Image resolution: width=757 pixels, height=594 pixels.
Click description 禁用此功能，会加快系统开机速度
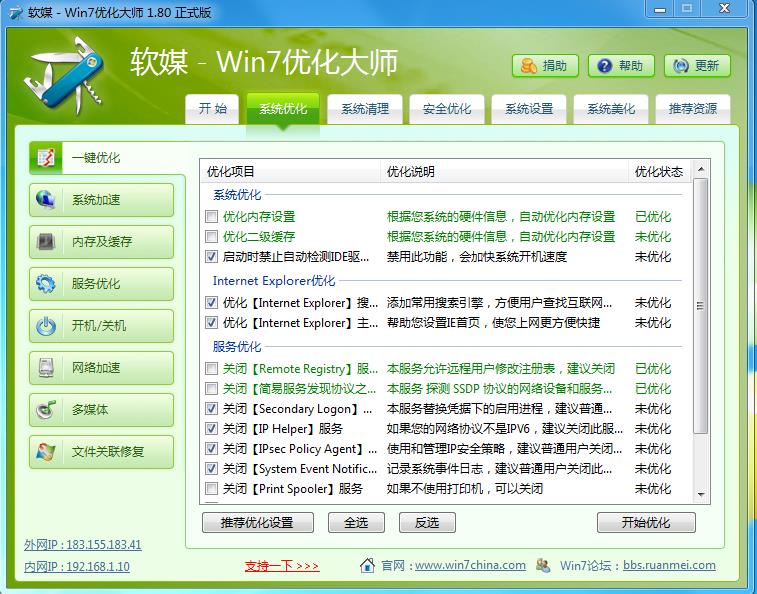tap(477, 256)
